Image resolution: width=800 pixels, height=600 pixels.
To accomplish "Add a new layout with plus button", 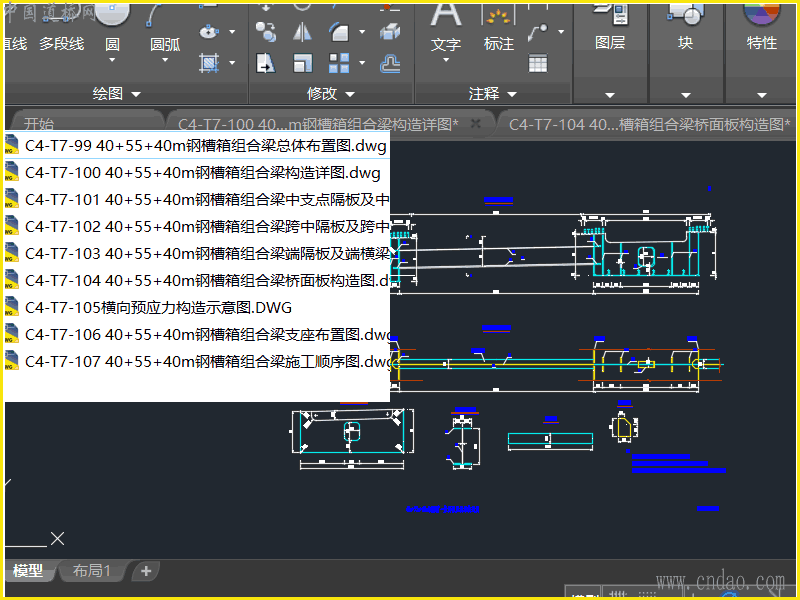I will point(146,571).
